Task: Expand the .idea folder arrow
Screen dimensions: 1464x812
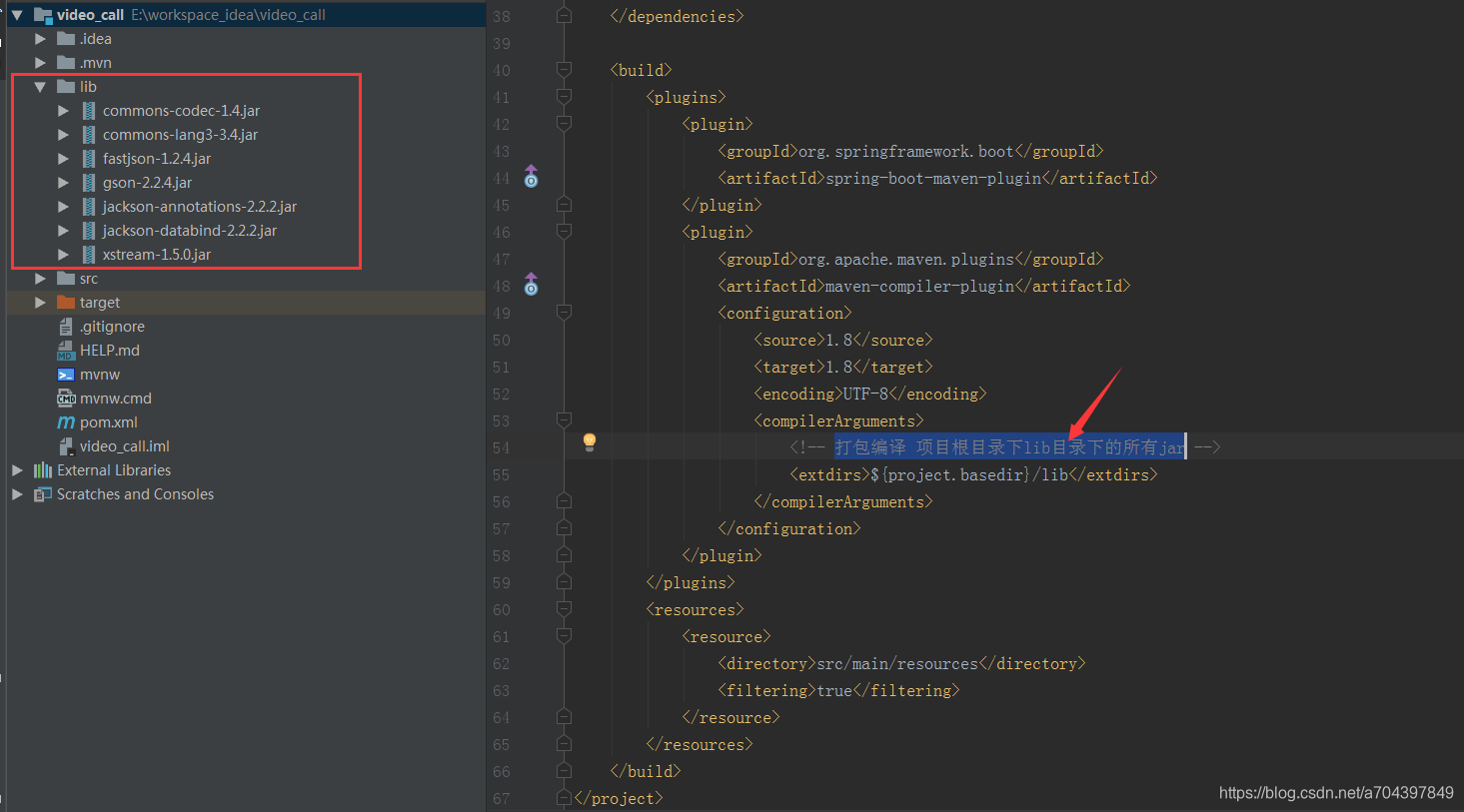Action: pyautogui.click(x=40, y=39)
